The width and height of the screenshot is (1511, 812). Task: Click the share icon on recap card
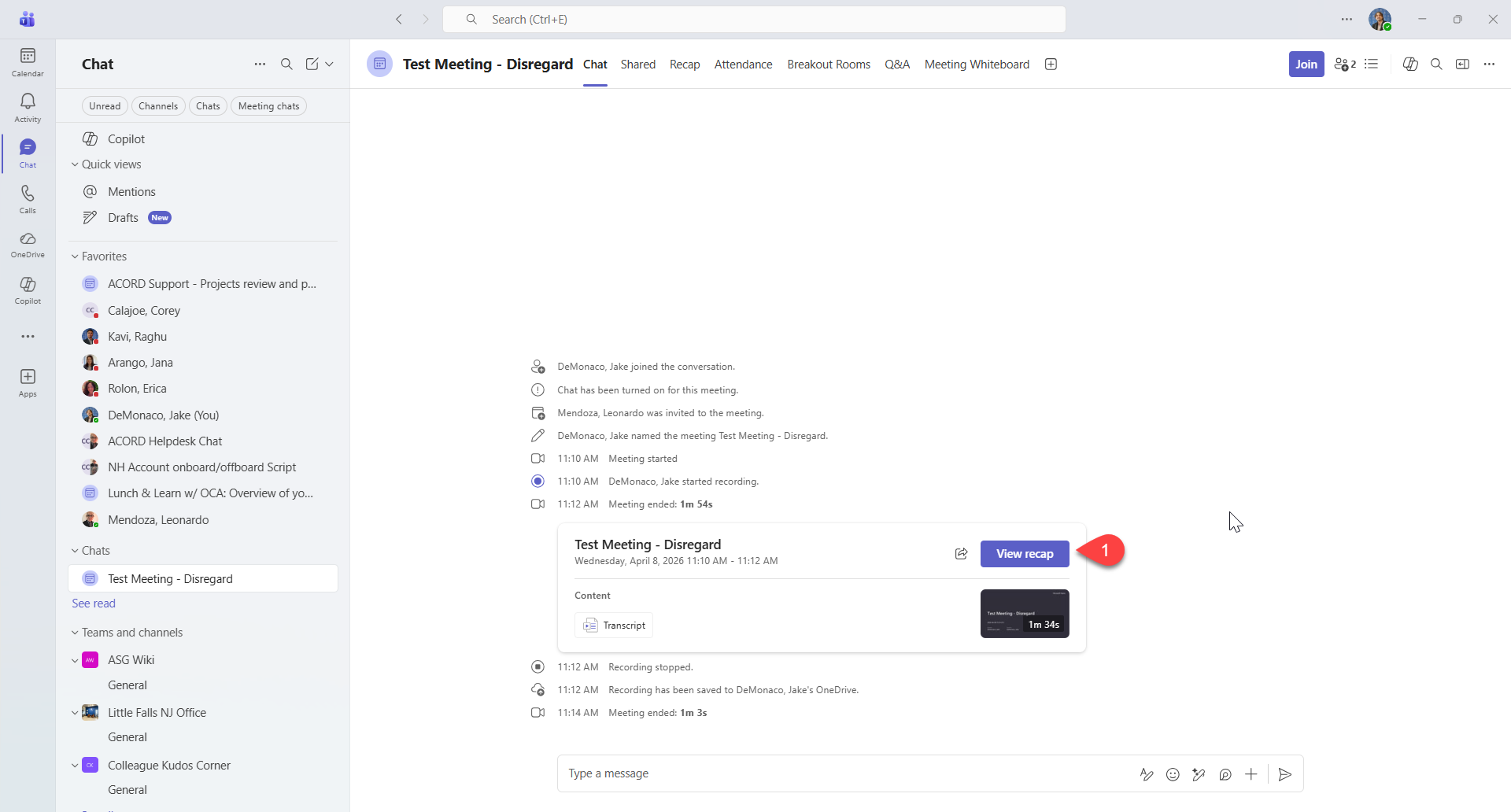[961, 554]
